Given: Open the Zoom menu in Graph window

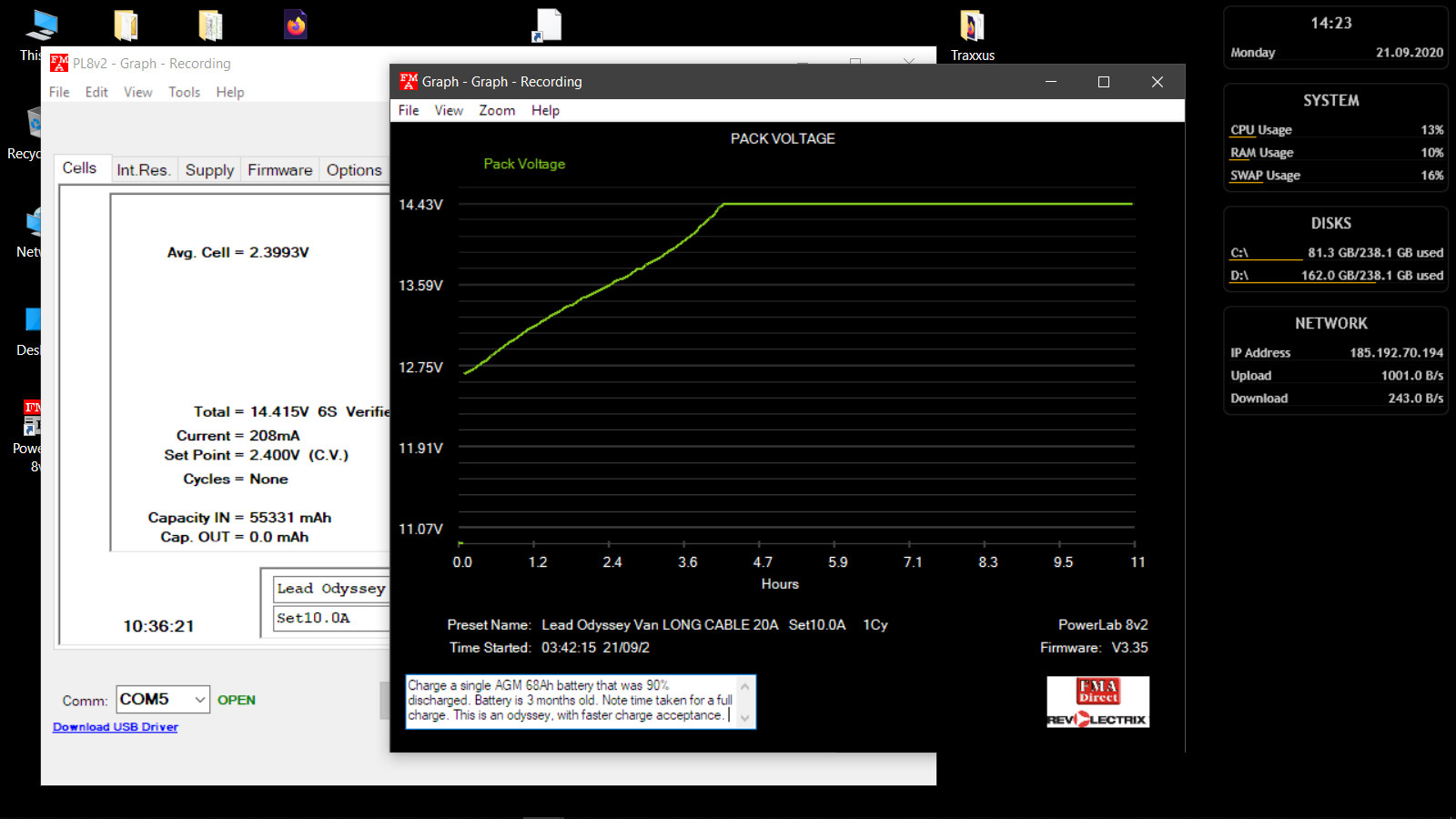Looking at the screenshot, I should [497, 110].
